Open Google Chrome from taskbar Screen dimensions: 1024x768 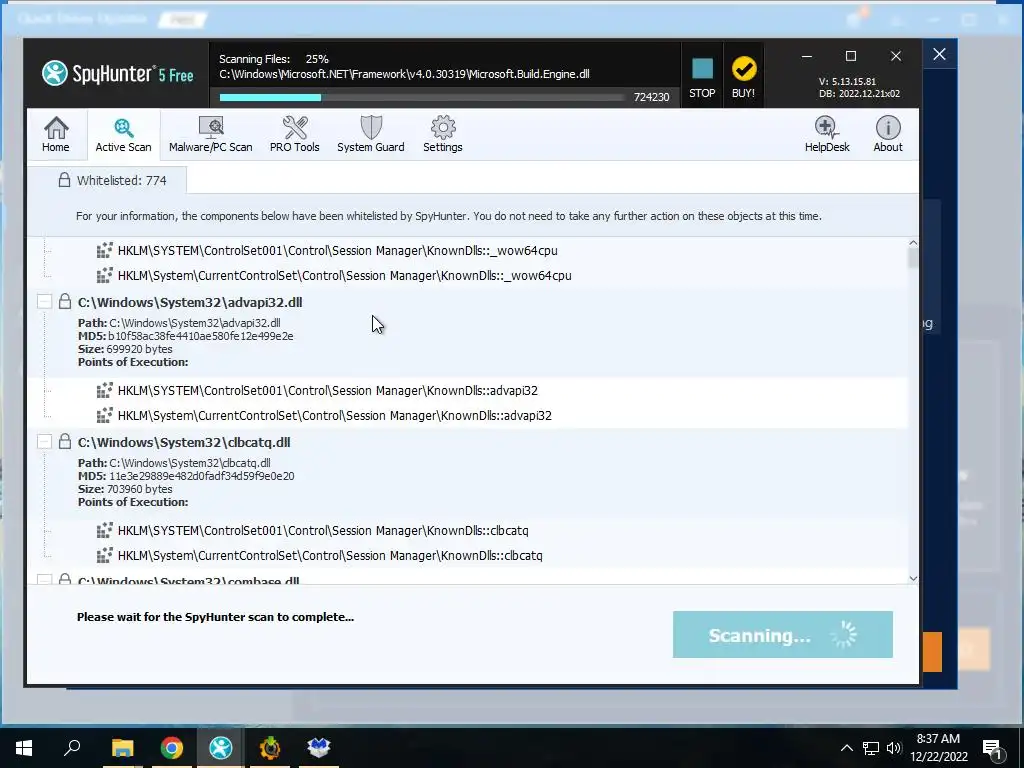(x=172, y=748)
